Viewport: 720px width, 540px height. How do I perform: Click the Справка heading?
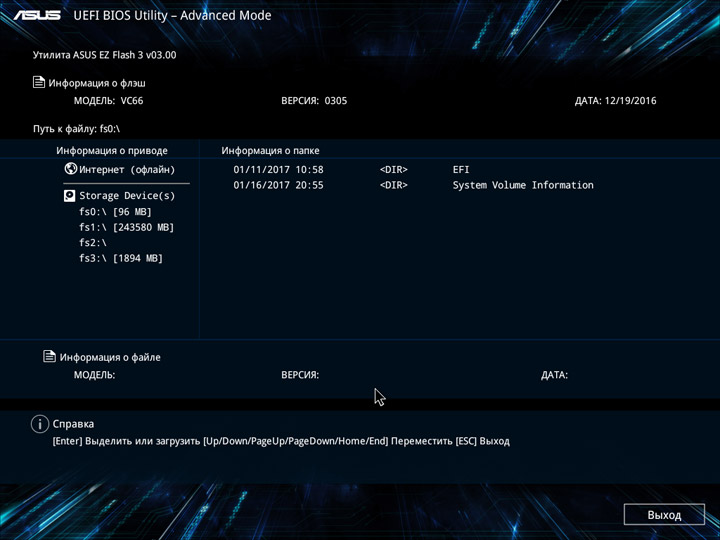pos(73,424)
